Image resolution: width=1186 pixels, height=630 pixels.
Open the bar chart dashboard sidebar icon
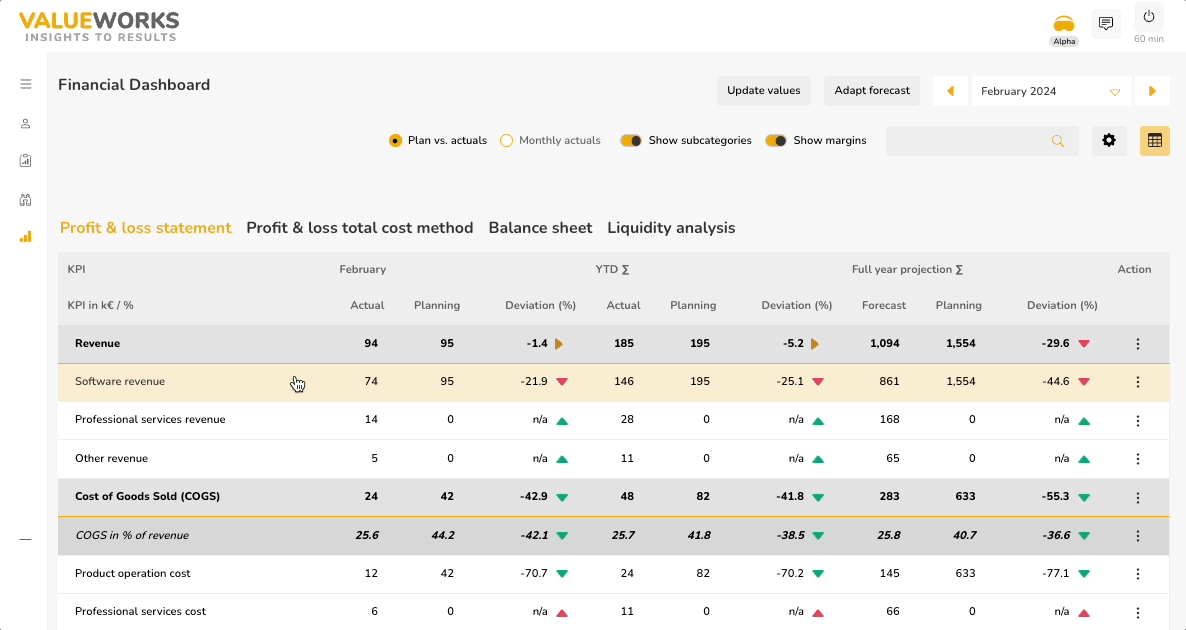tap(26, 237)
